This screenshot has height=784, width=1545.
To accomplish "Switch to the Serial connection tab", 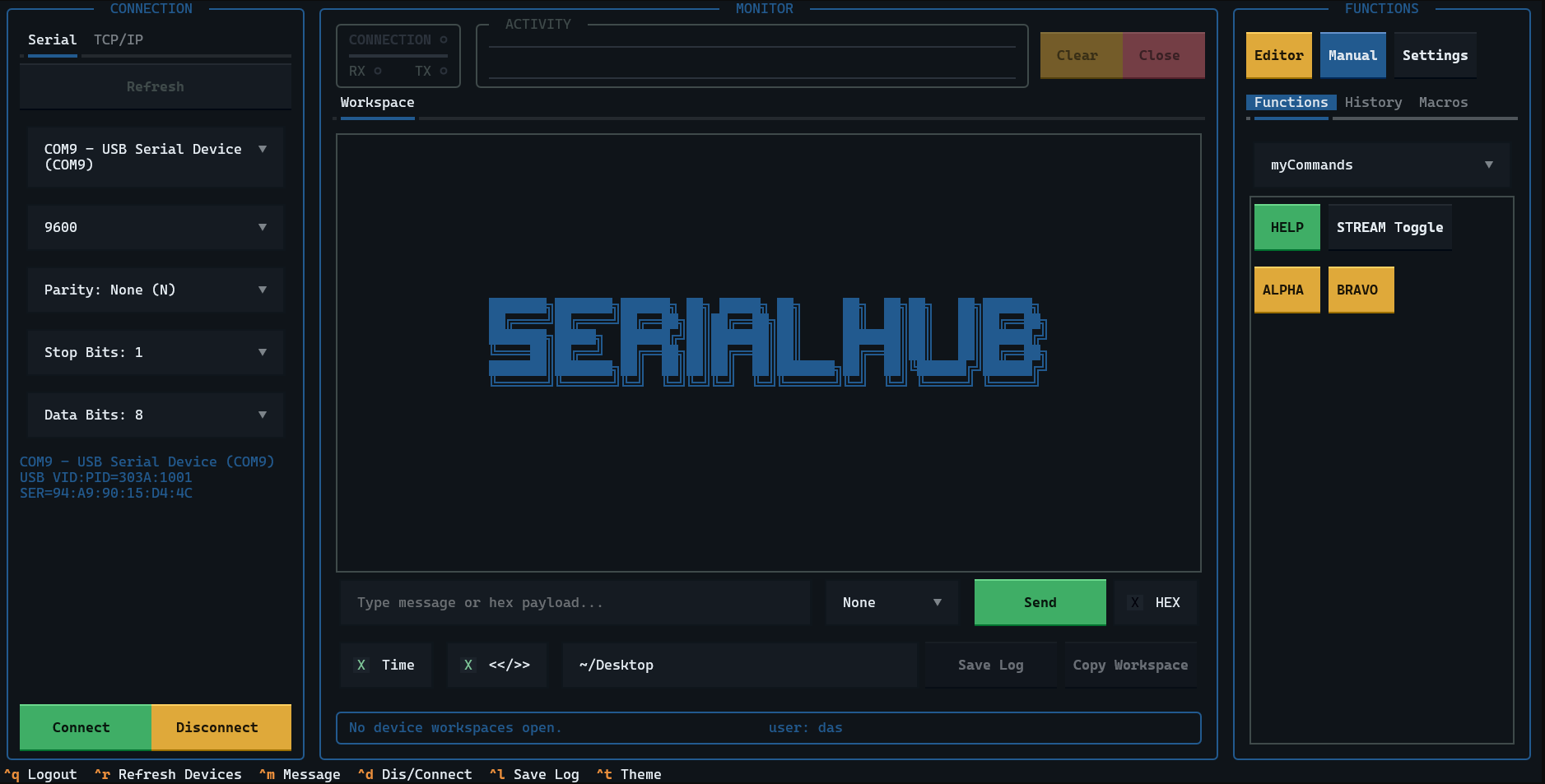I will 52,39.
